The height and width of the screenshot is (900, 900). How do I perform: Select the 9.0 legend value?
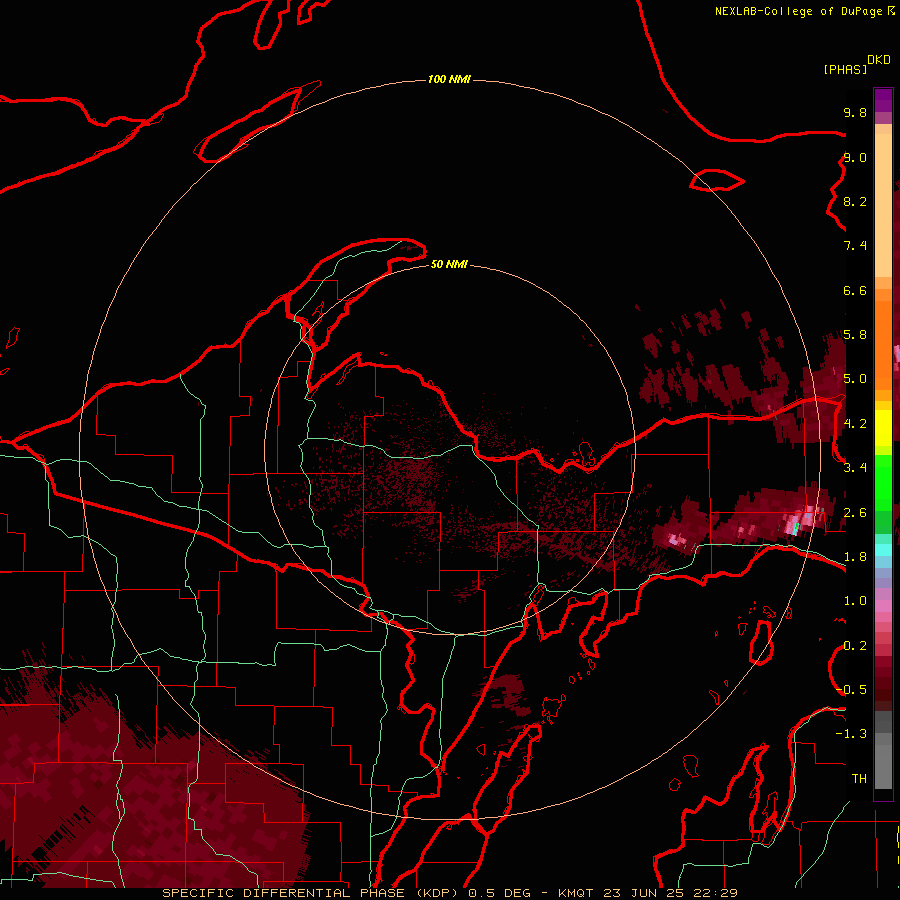[x=855, y=157]
